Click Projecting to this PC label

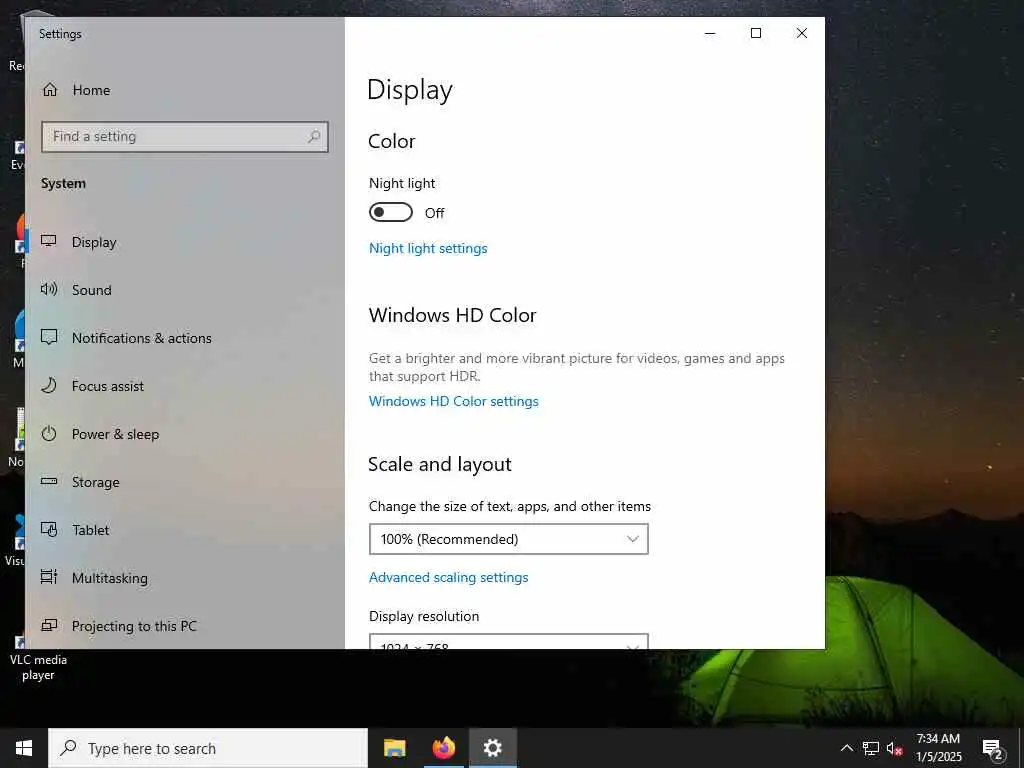click(134, 626)
